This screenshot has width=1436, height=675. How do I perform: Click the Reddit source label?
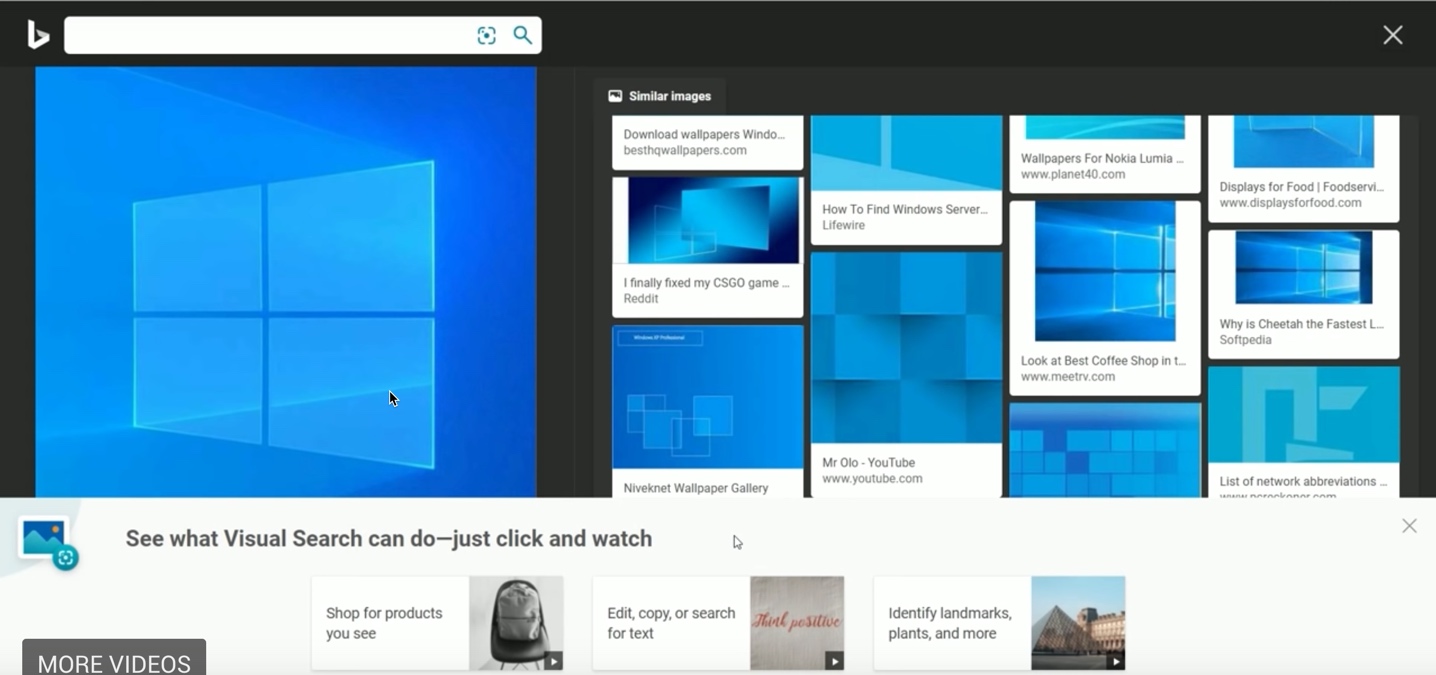(x=641, y=299)
